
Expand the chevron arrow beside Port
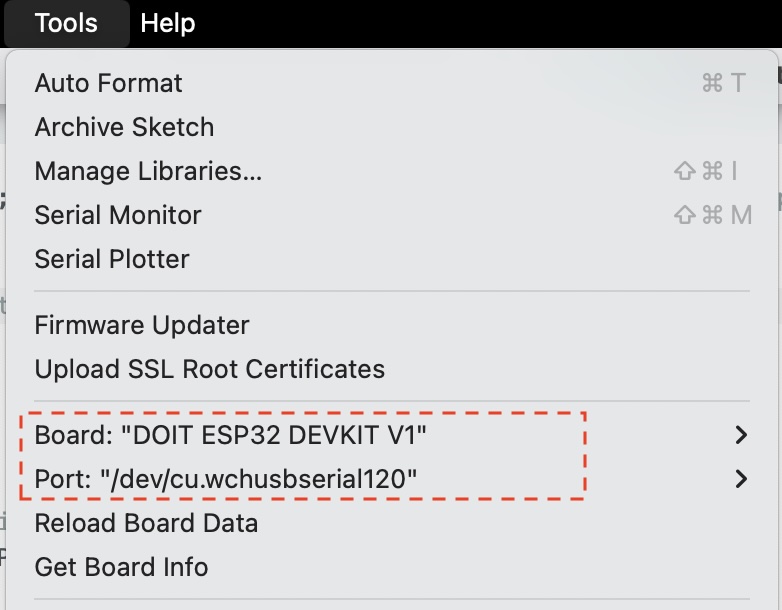741,479
